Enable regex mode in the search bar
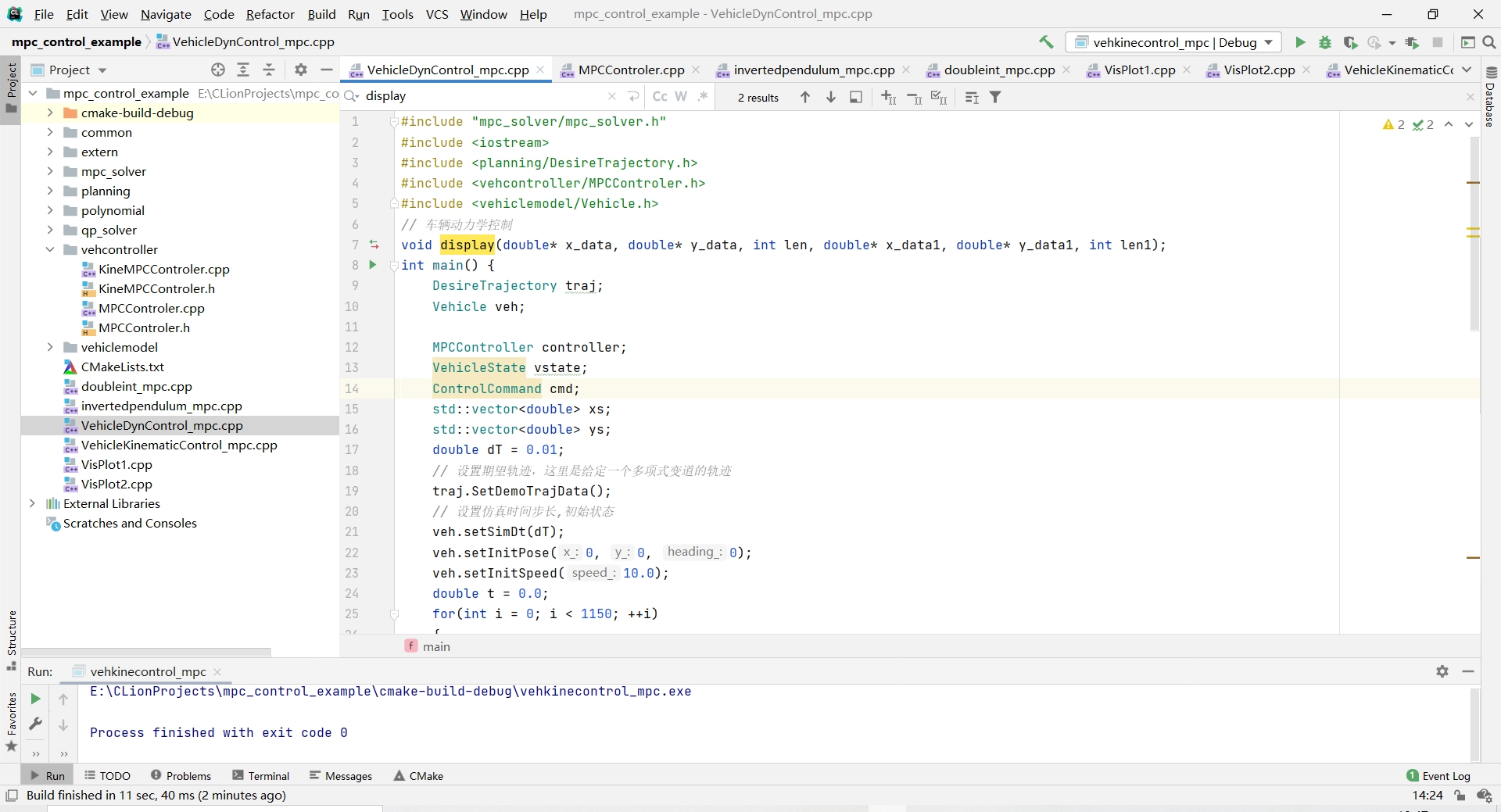Screen dimensions: 1501x812 coord(702,96)
